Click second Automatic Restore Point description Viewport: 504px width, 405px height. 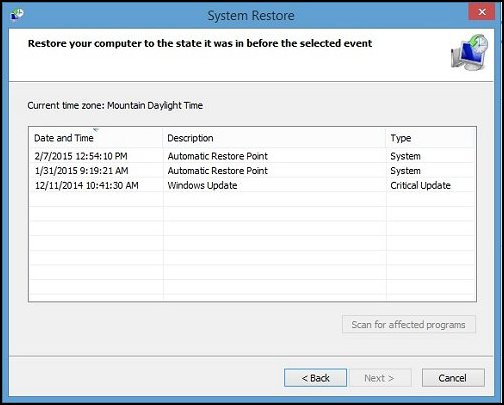tap(218, 171)
